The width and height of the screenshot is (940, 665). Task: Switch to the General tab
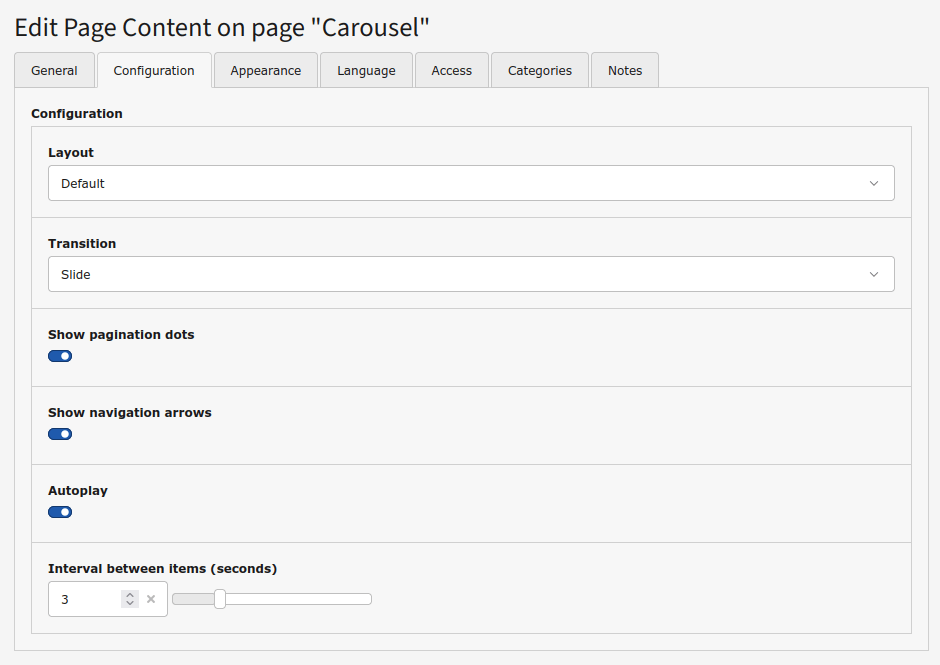(54, 71)
